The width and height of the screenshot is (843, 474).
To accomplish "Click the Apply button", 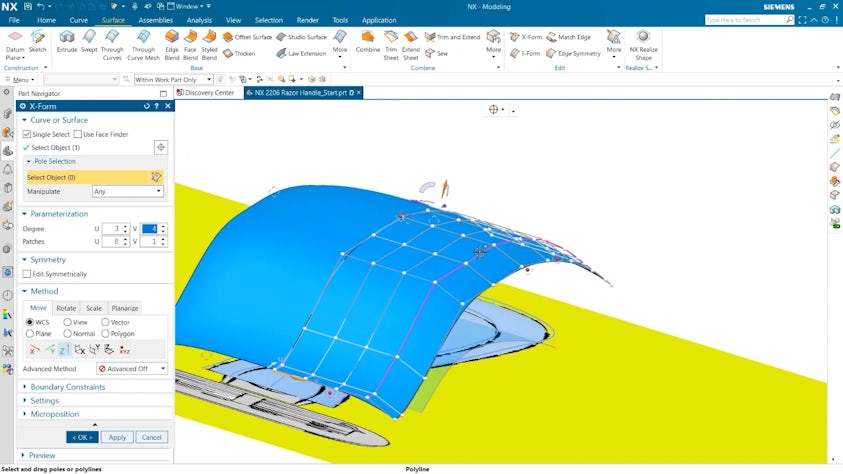I will [x=117, y=437].
